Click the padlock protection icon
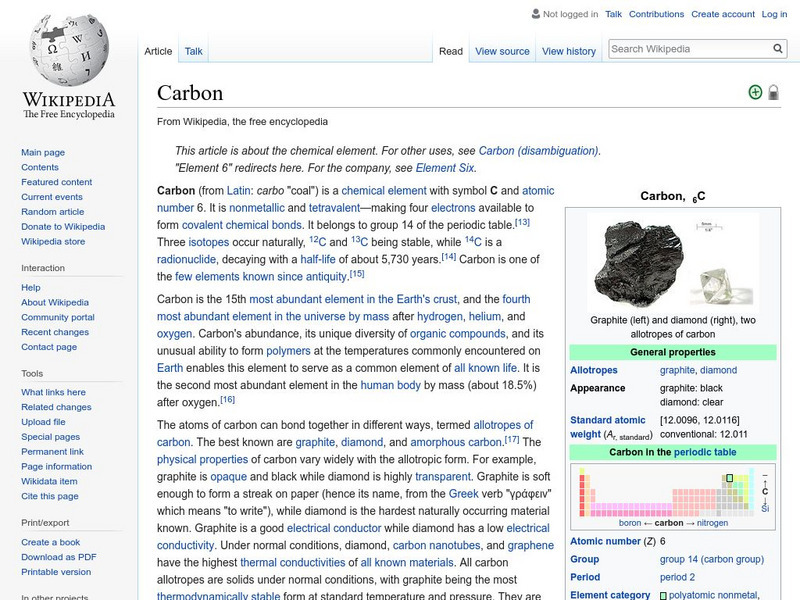Image resolution: width=800 pixels, height=600 pixels. 773,92
